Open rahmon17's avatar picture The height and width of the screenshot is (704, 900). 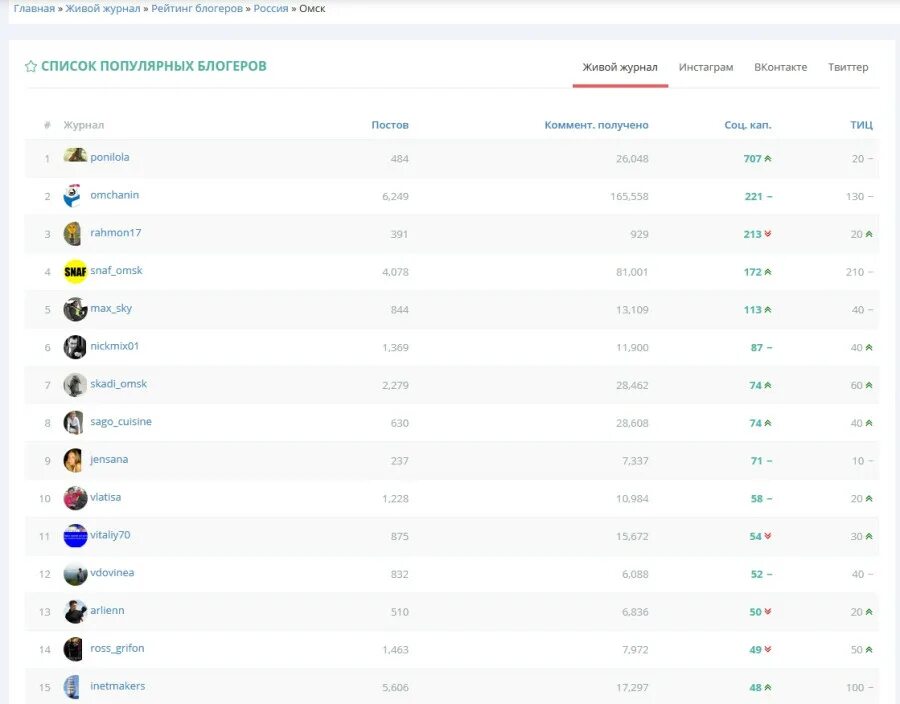click(x=72, y=234)
